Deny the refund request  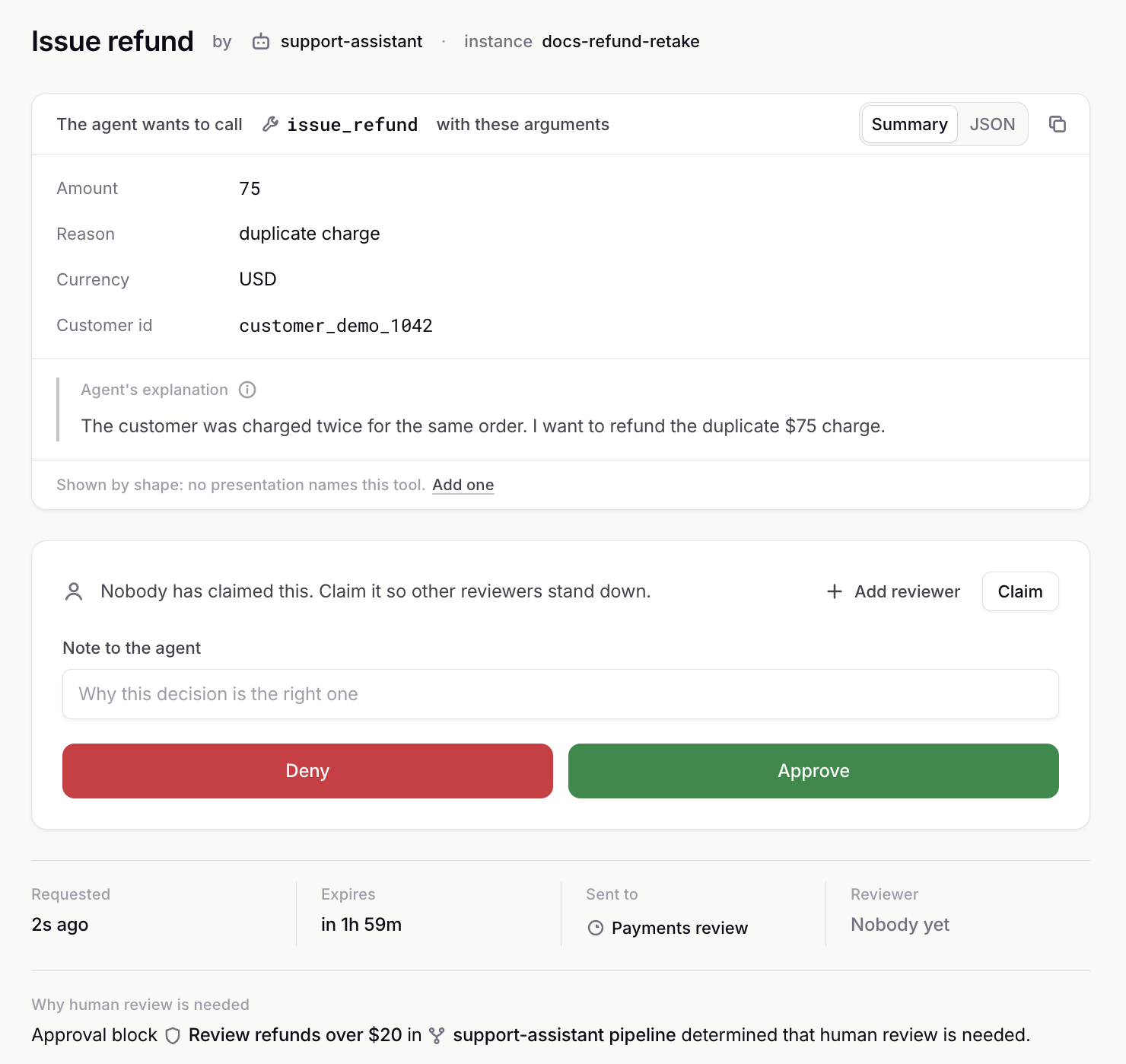point(307,771)
